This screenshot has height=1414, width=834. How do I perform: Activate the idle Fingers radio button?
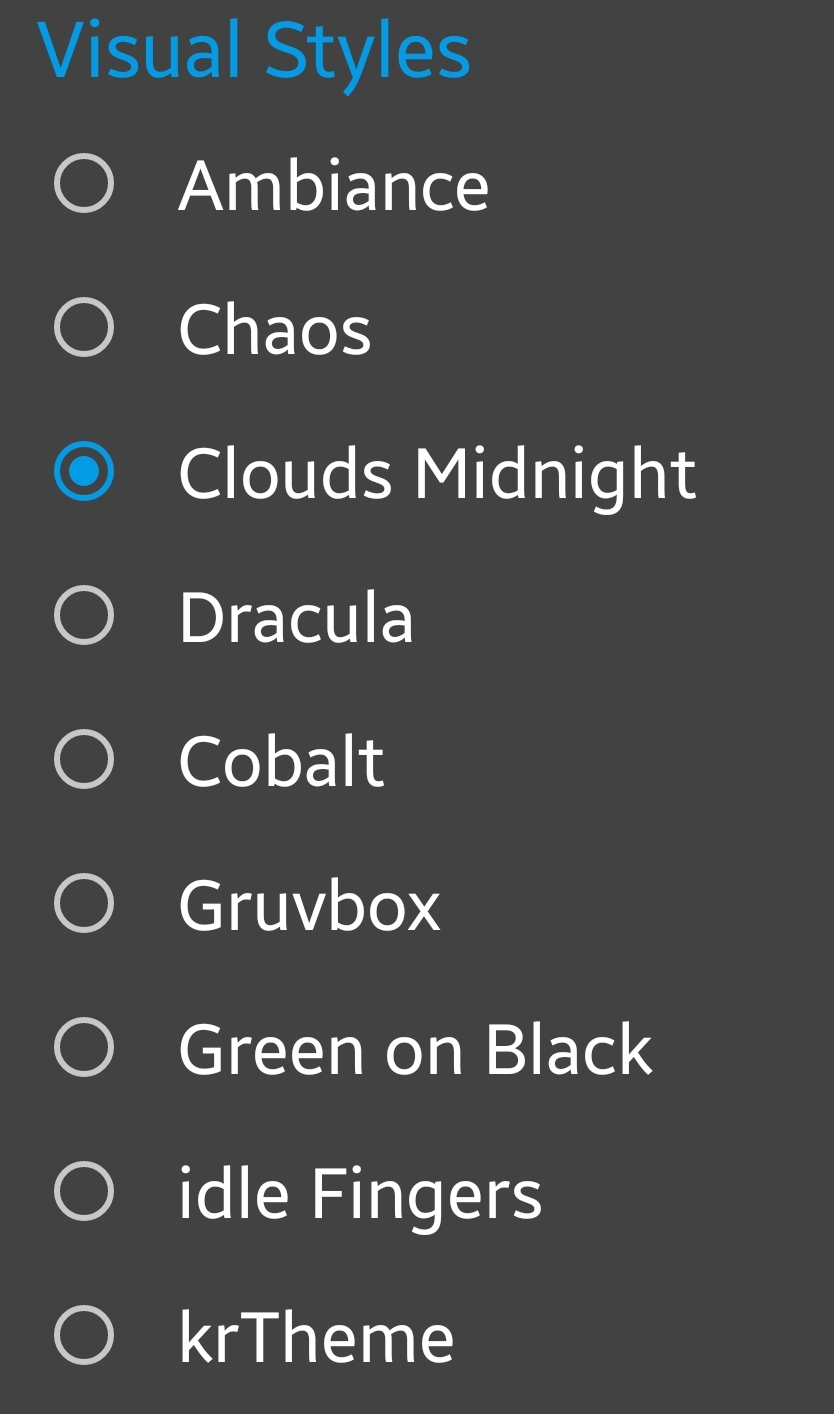coord(84,1191)
